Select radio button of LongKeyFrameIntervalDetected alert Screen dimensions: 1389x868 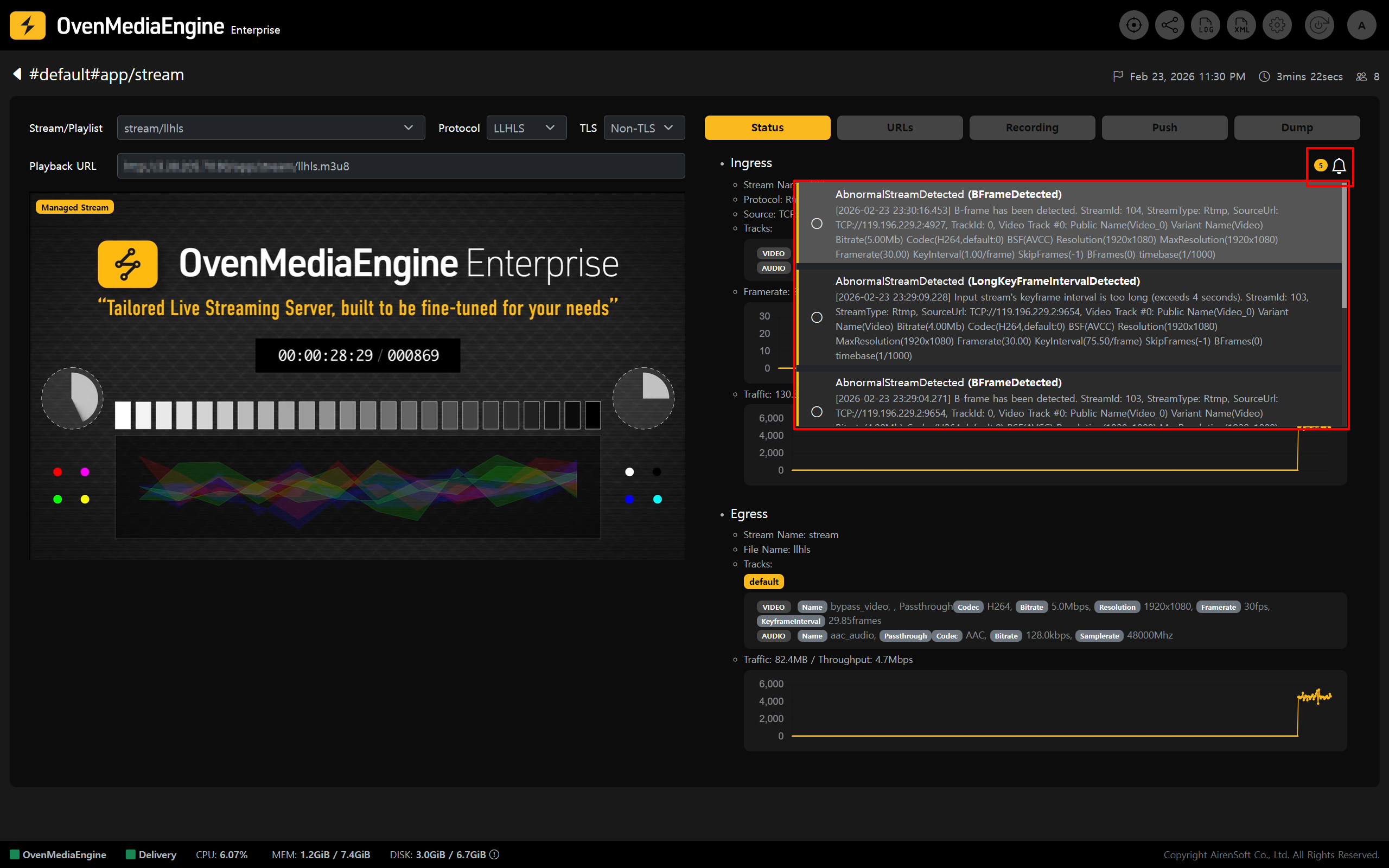point(817,317)
